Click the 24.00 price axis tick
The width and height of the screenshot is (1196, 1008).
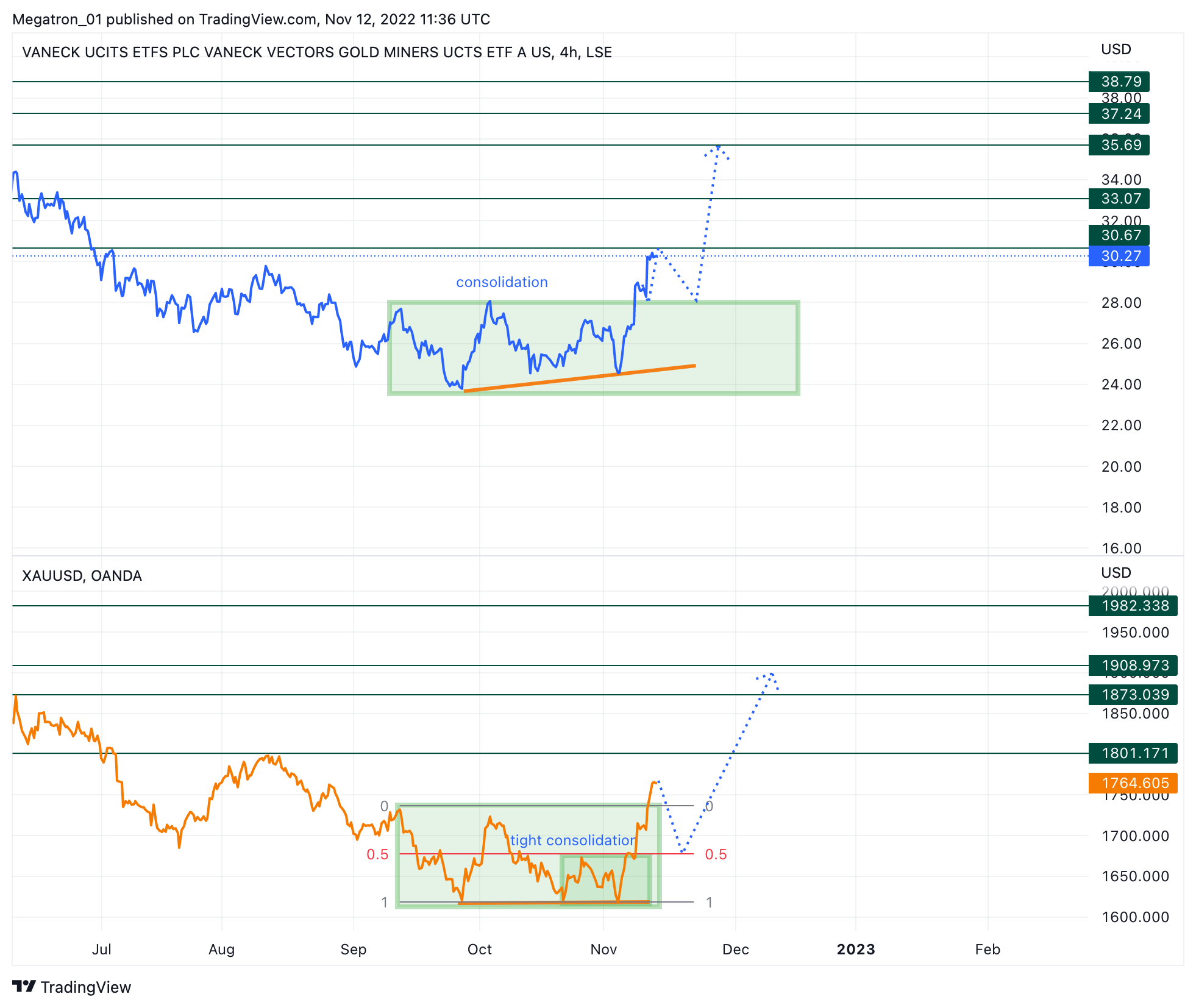pyautogui.click(x=1122, y=385)
